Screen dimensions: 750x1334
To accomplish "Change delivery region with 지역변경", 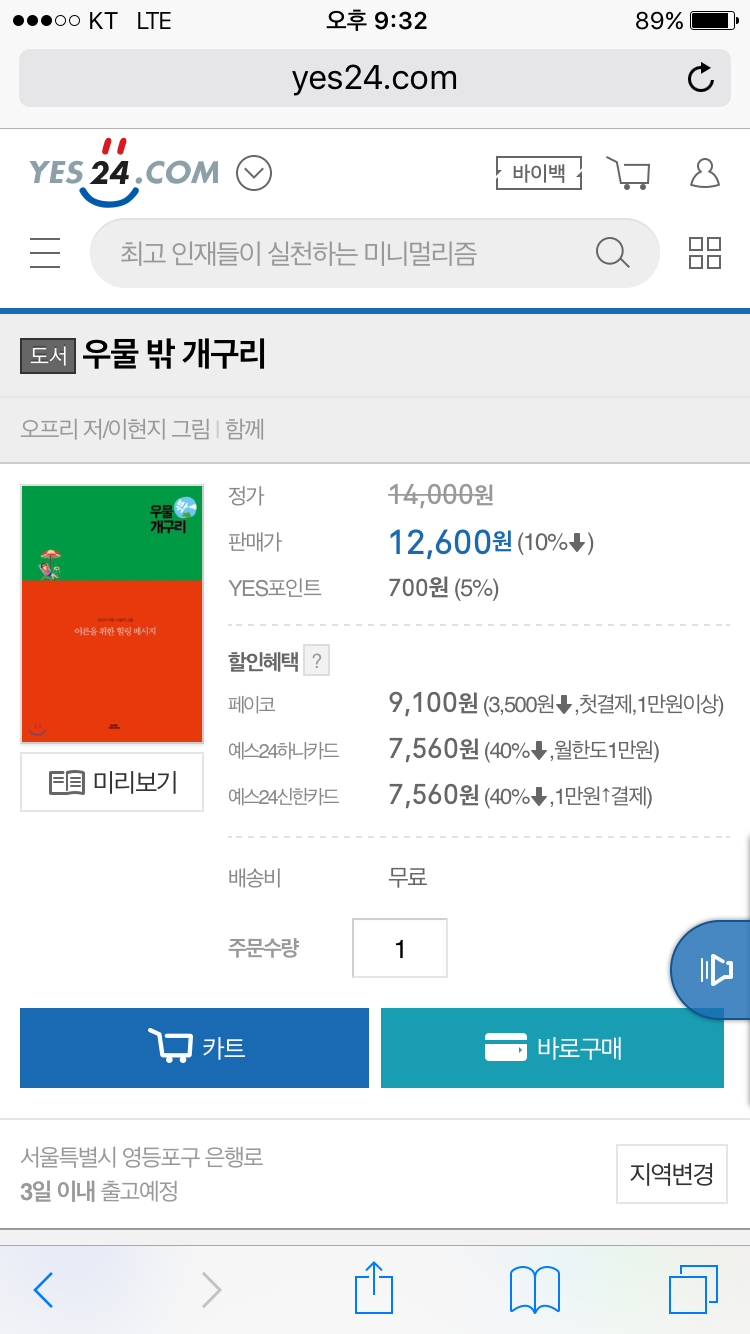I will (670, 1173).
